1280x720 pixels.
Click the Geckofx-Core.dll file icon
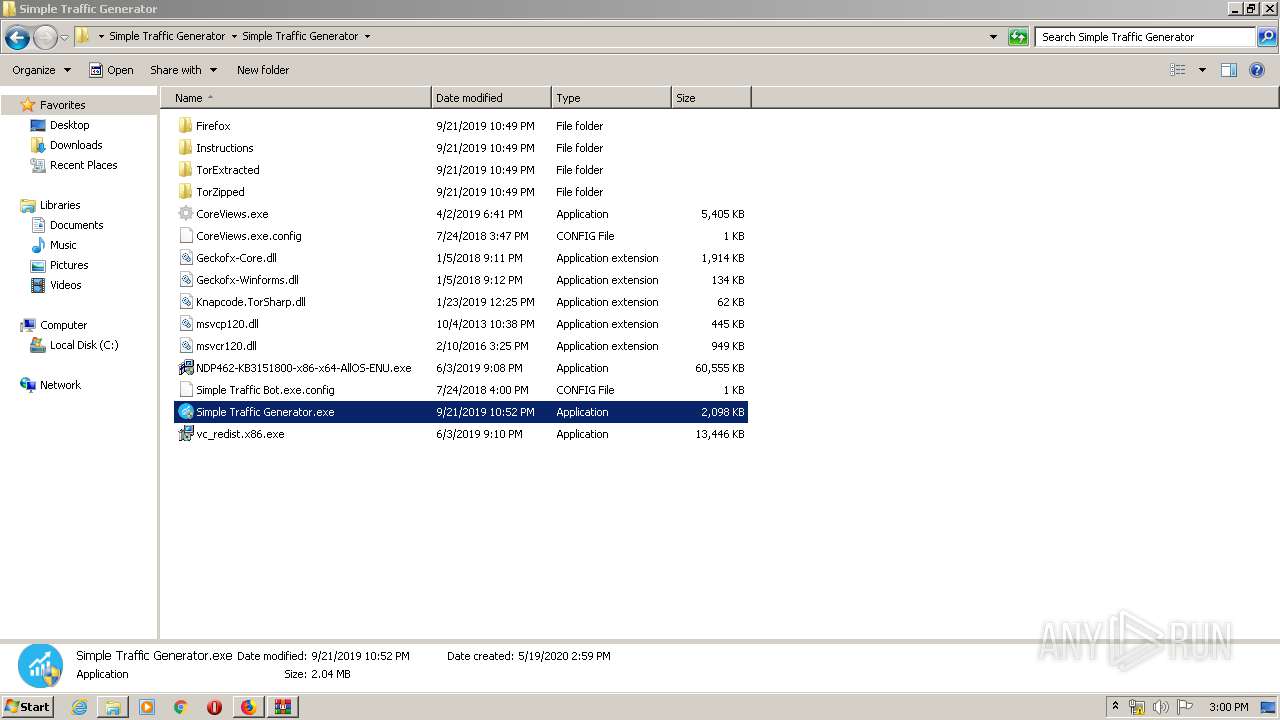pyautogui.click(x=185, y=258)
